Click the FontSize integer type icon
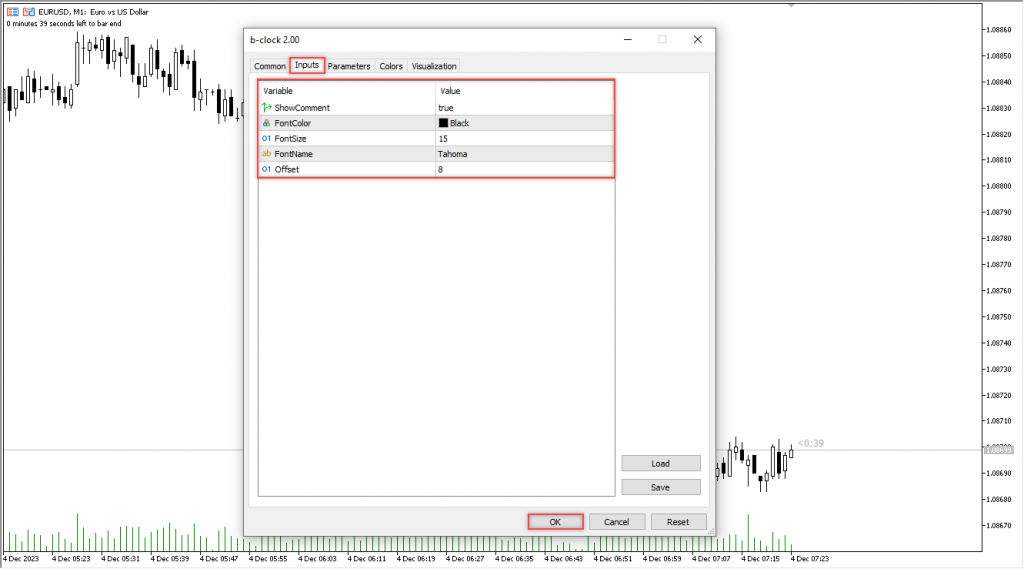This screenshot has height=569, width=1024. (266, 138)
